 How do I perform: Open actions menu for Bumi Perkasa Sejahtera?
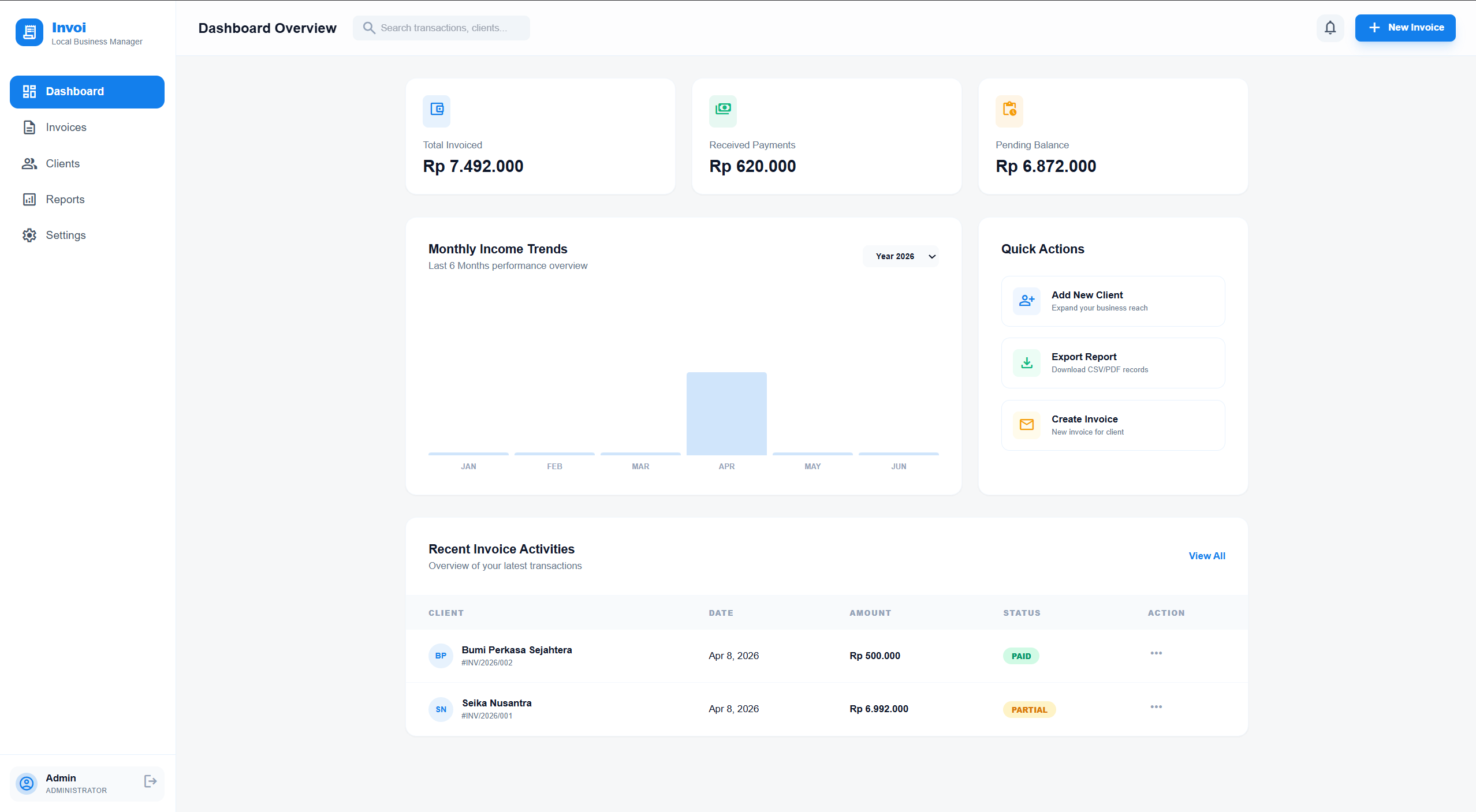coord(1156,653)
